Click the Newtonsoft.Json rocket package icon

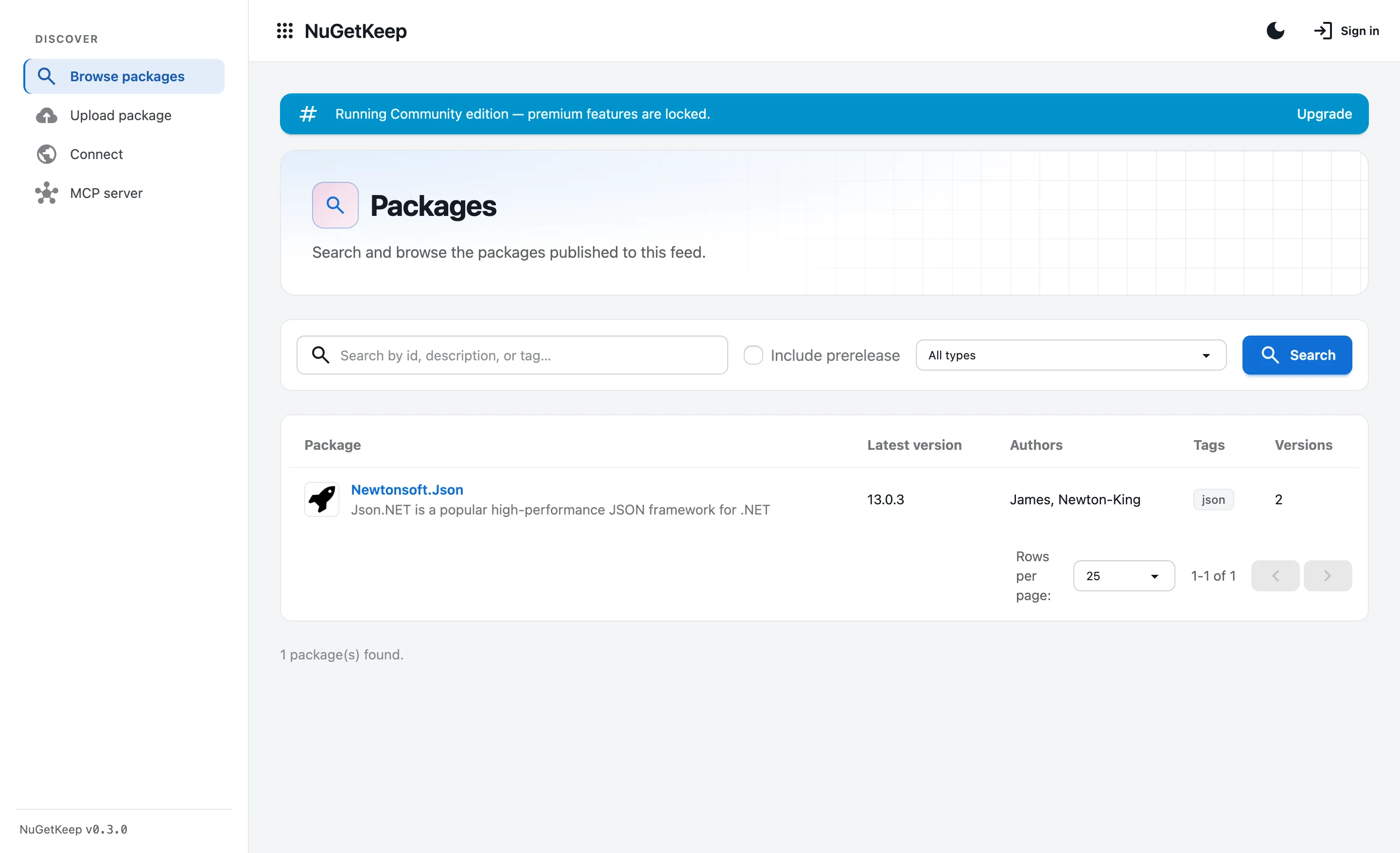point(322,499)
